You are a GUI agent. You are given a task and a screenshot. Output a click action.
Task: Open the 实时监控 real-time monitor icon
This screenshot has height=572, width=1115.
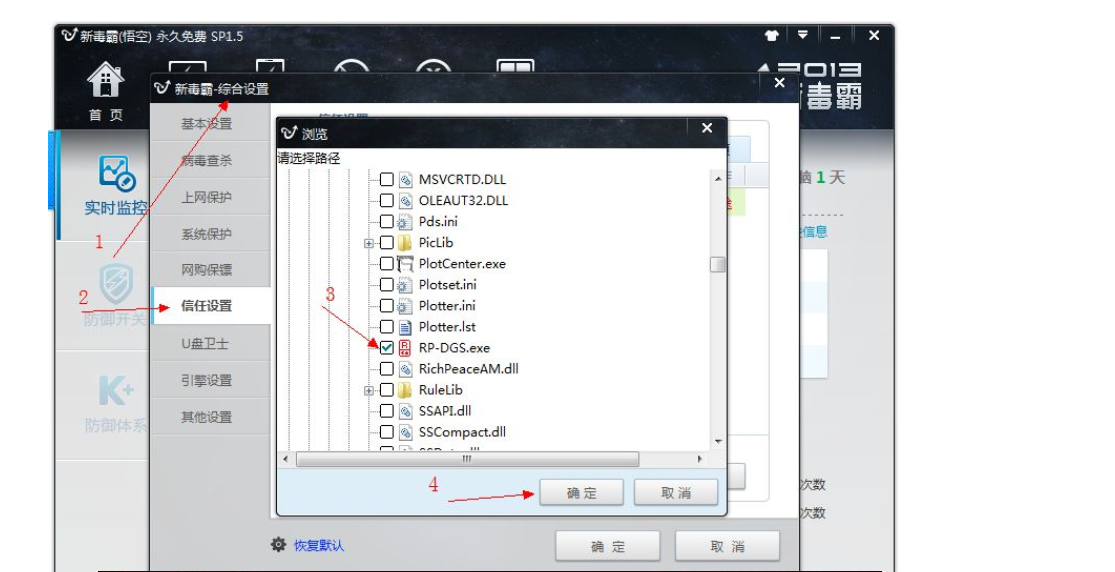[117, 174]
